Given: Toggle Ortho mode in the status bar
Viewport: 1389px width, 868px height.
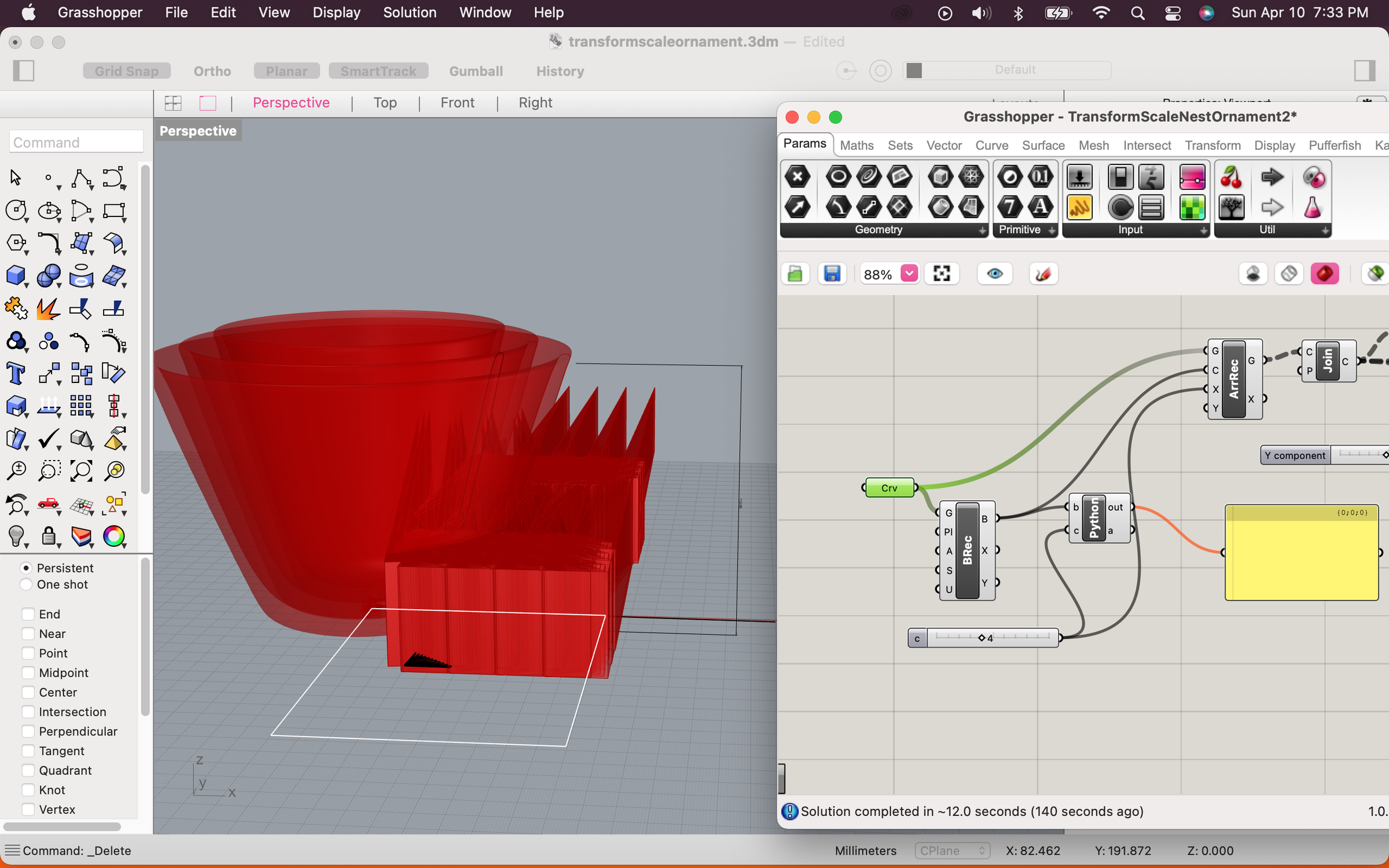Looking at the screenshot, I should [x=212, y=71].
